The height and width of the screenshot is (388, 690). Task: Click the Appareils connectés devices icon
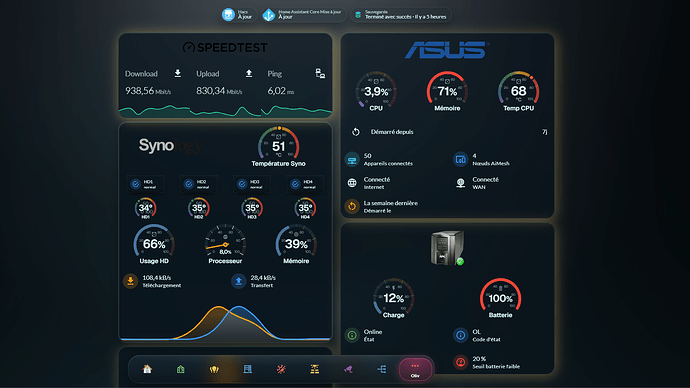pos(352,159)
